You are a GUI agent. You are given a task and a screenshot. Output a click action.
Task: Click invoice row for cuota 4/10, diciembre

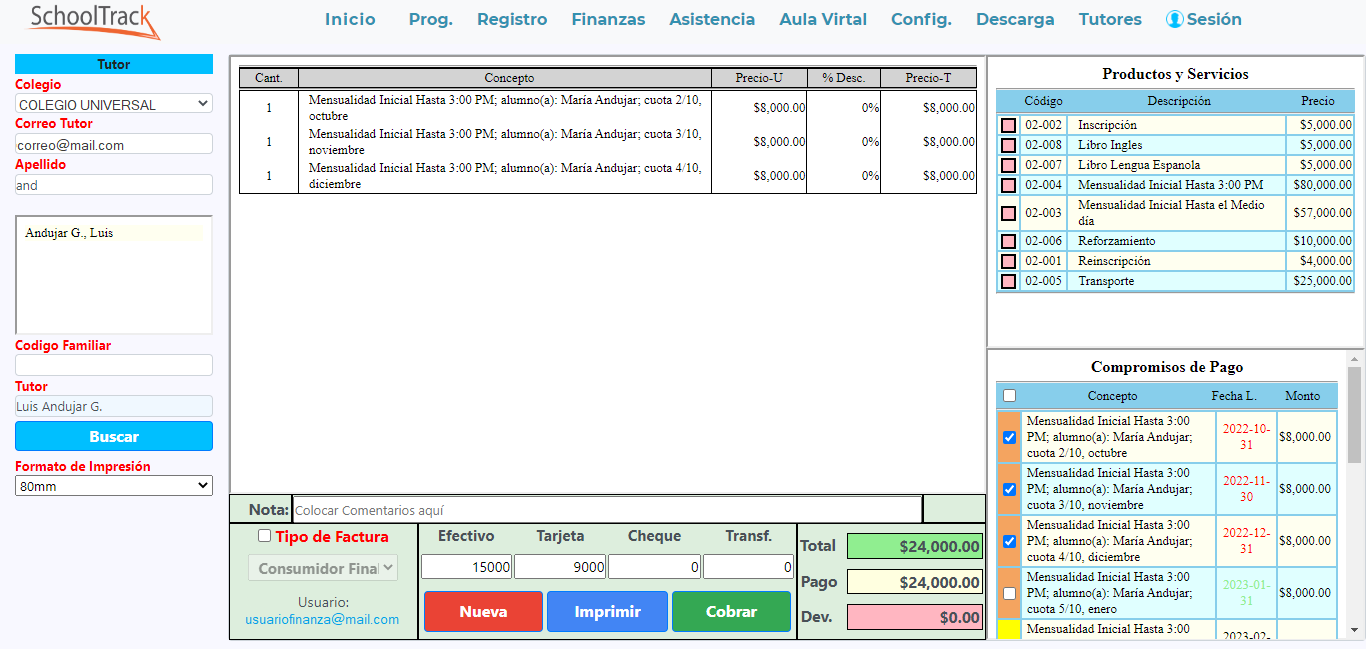pos(608,176)
